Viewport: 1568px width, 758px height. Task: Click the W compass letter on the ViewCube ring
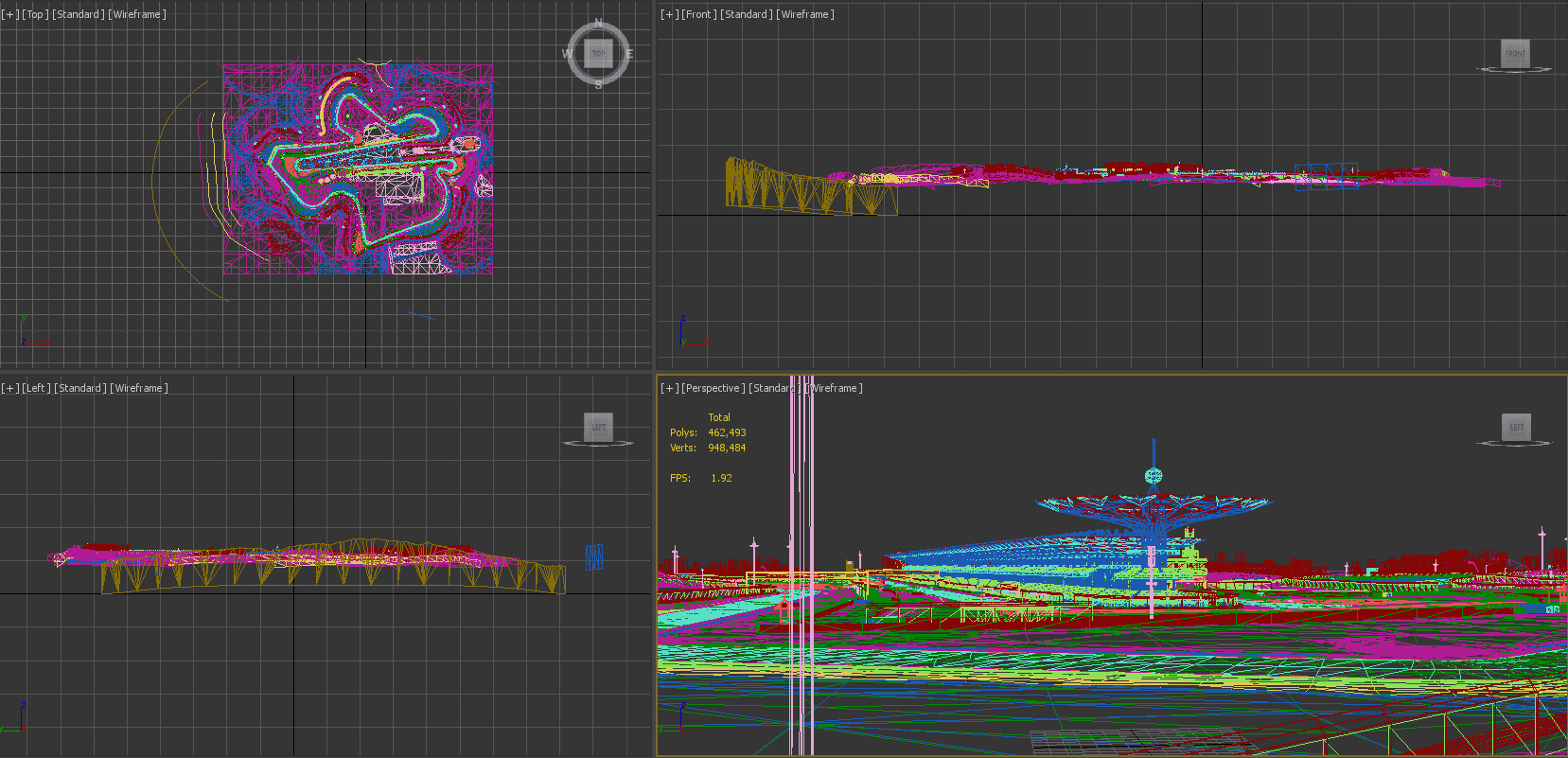click(x=567, y=54)
